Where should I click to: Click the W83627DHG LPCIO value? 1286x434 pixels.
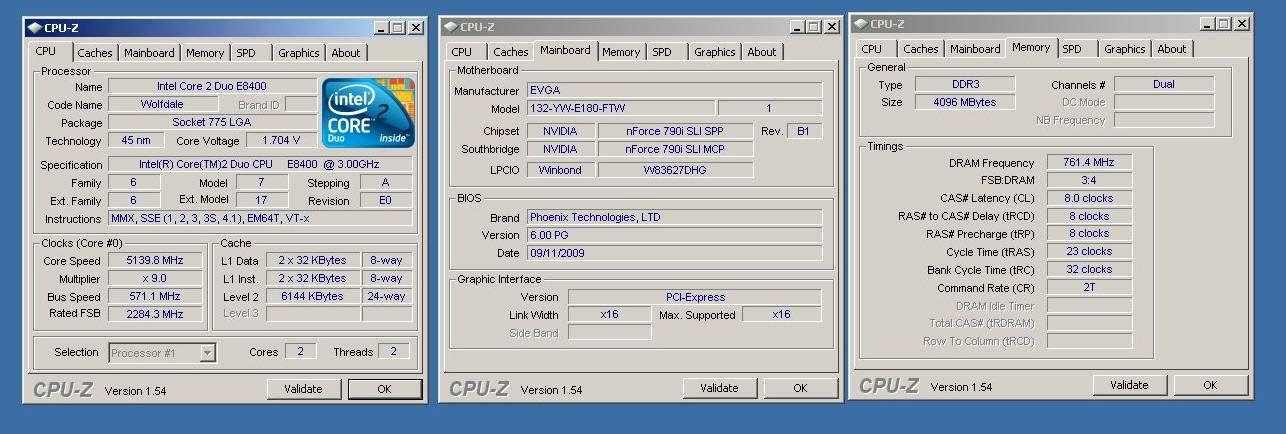tap(675, 170)
